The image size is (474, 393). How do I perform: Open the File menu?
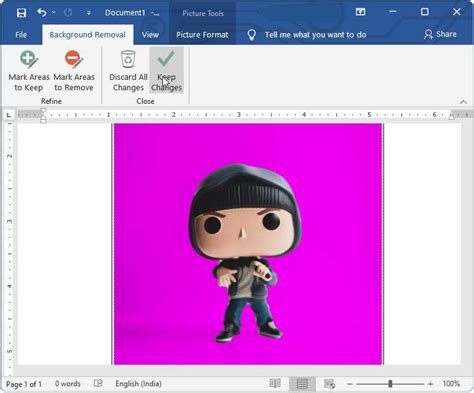click(x=21, y=35)
